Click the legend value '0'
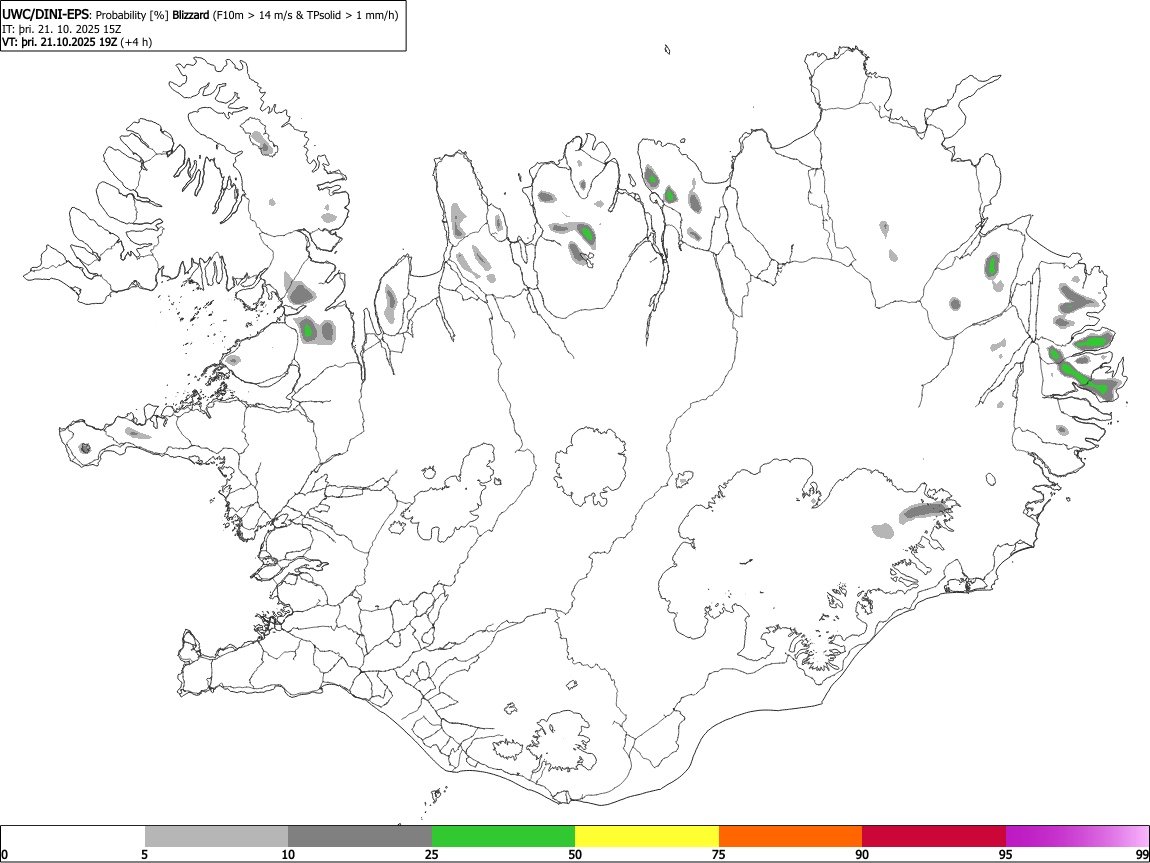The width and height of the screenshot is (1150, 863). click(x=5, y=854)
